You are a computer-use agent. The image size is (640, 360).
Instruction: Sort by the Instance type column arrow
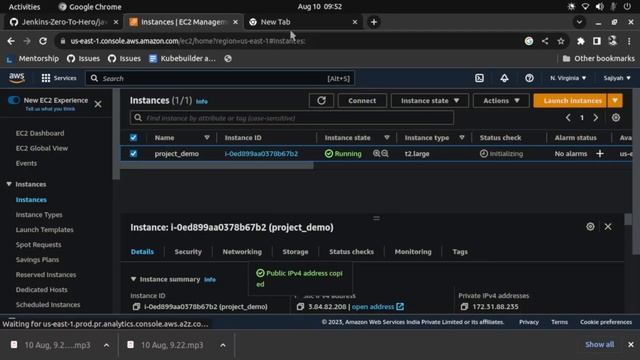pos(462,138)
